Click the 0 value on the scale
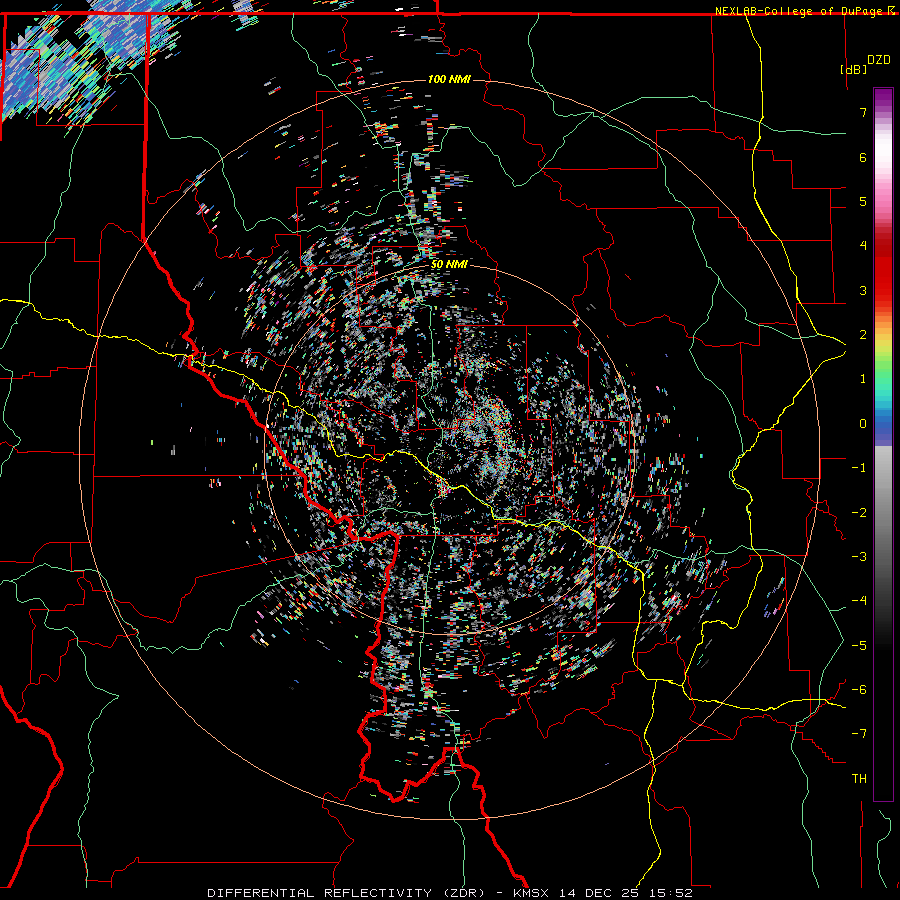 pos(863,424)
